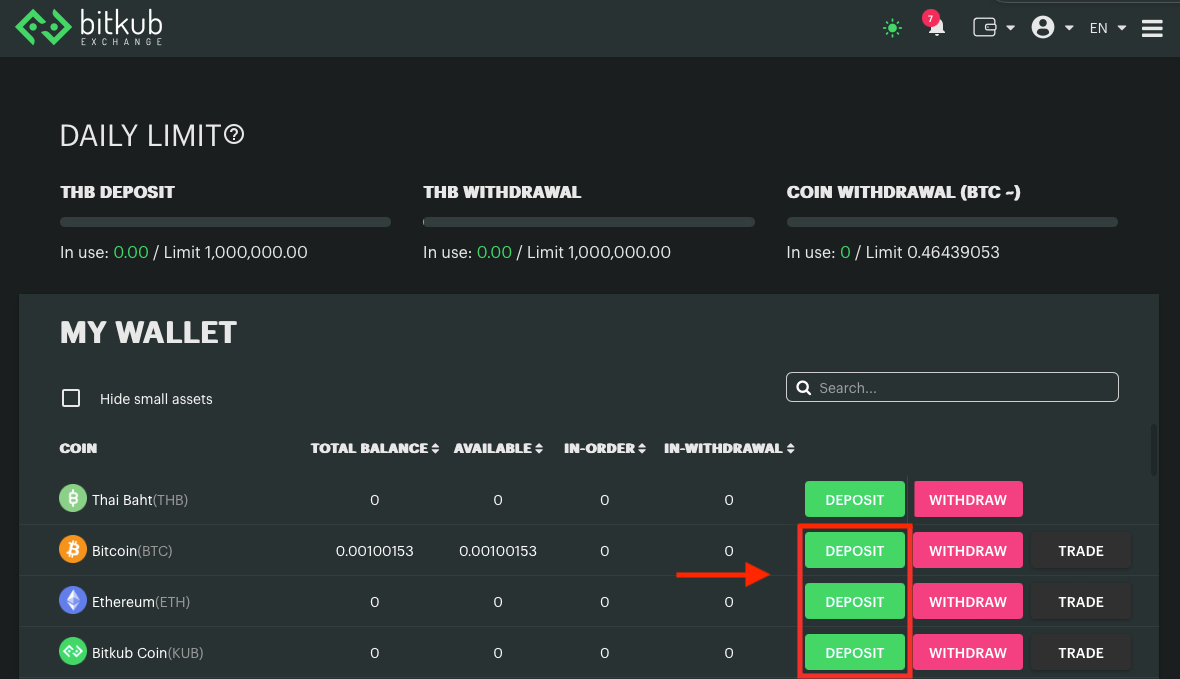The width and height of the screenshot is (1180, 679).
Task: Click the Coin Withdrawal limit progress bar
Action: pyautogui.click(x=952, y=222)
